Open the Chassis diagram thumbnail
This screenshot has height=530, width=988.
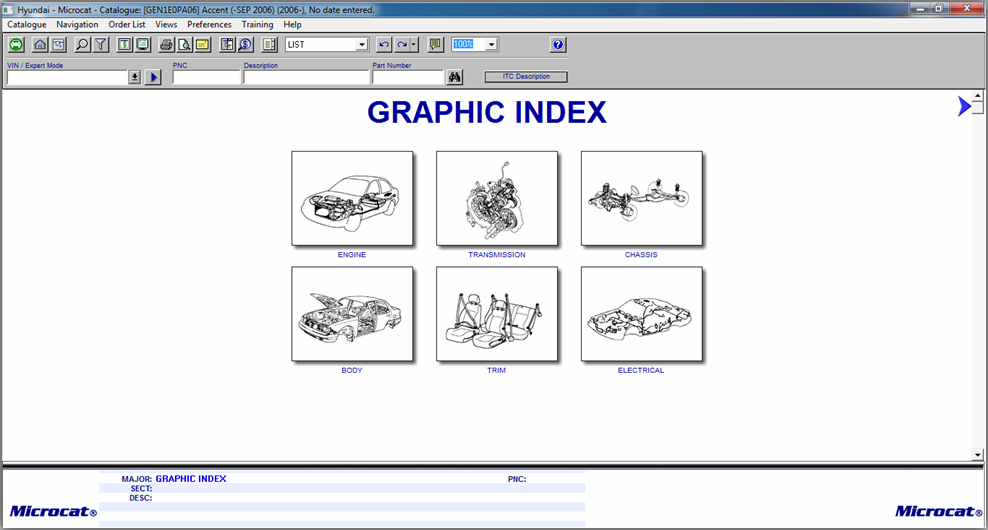(641, 198)
